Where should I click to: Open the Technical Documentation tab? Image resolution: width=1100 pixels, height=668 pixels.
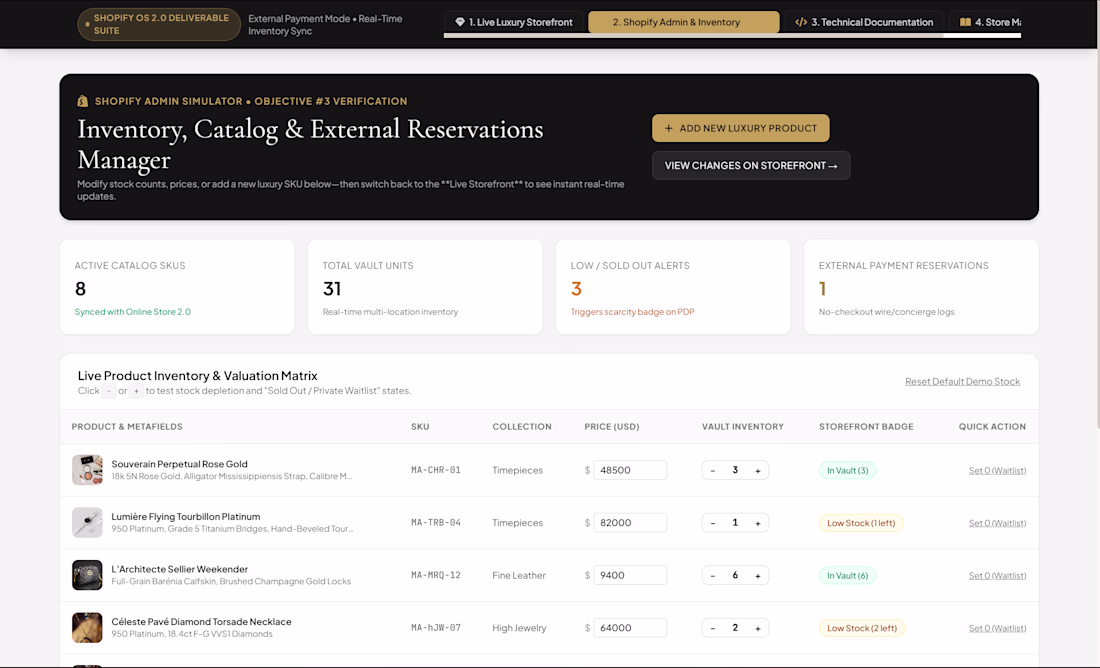click(x=864, y=22)
